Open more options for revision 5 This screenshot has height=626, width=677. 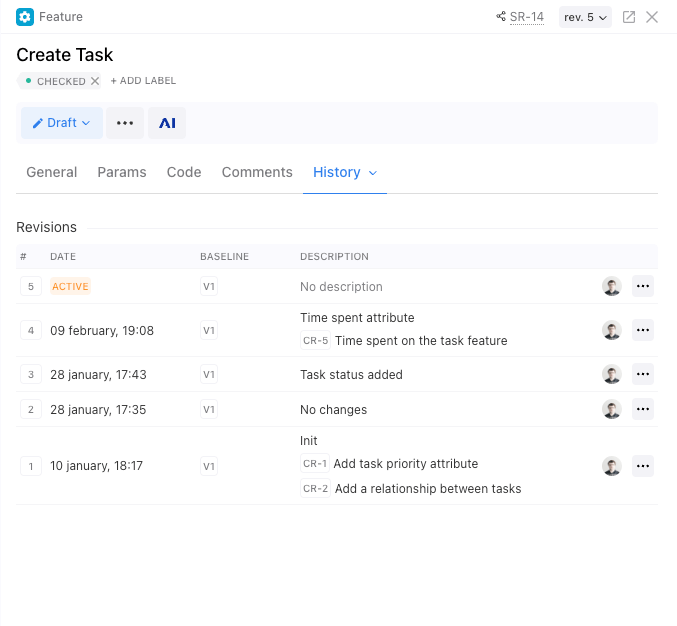click(643, 287)
